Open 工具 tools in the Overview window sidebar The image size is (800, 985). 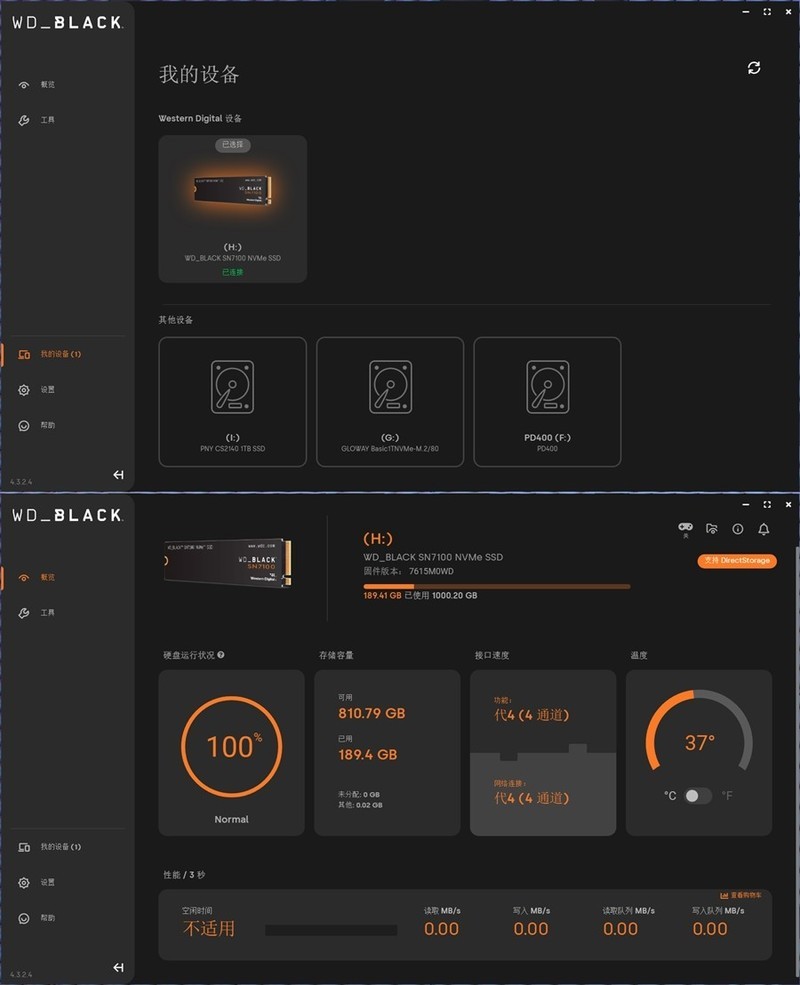36,612
